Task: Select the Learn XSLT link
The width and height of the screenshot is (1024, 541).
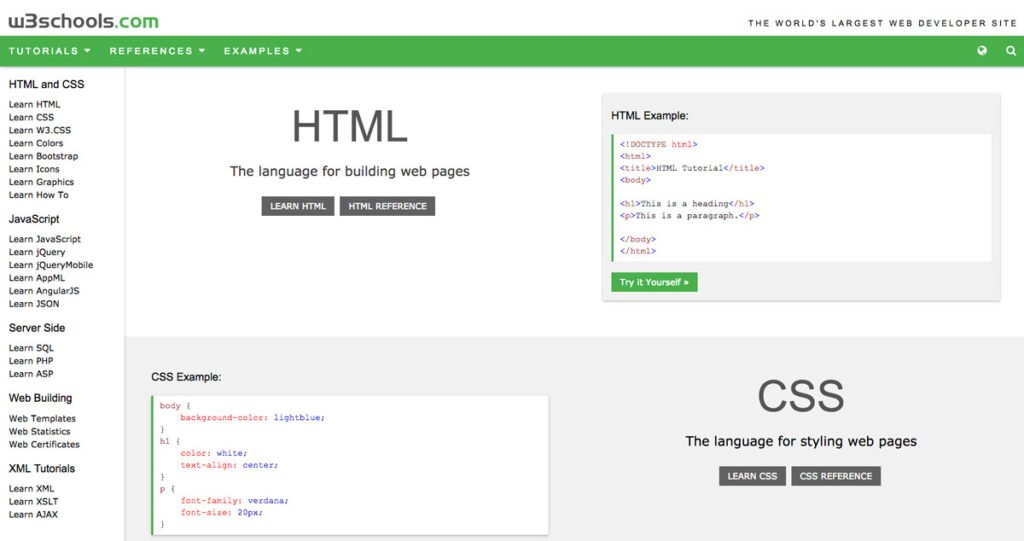Action: point(33,501)
